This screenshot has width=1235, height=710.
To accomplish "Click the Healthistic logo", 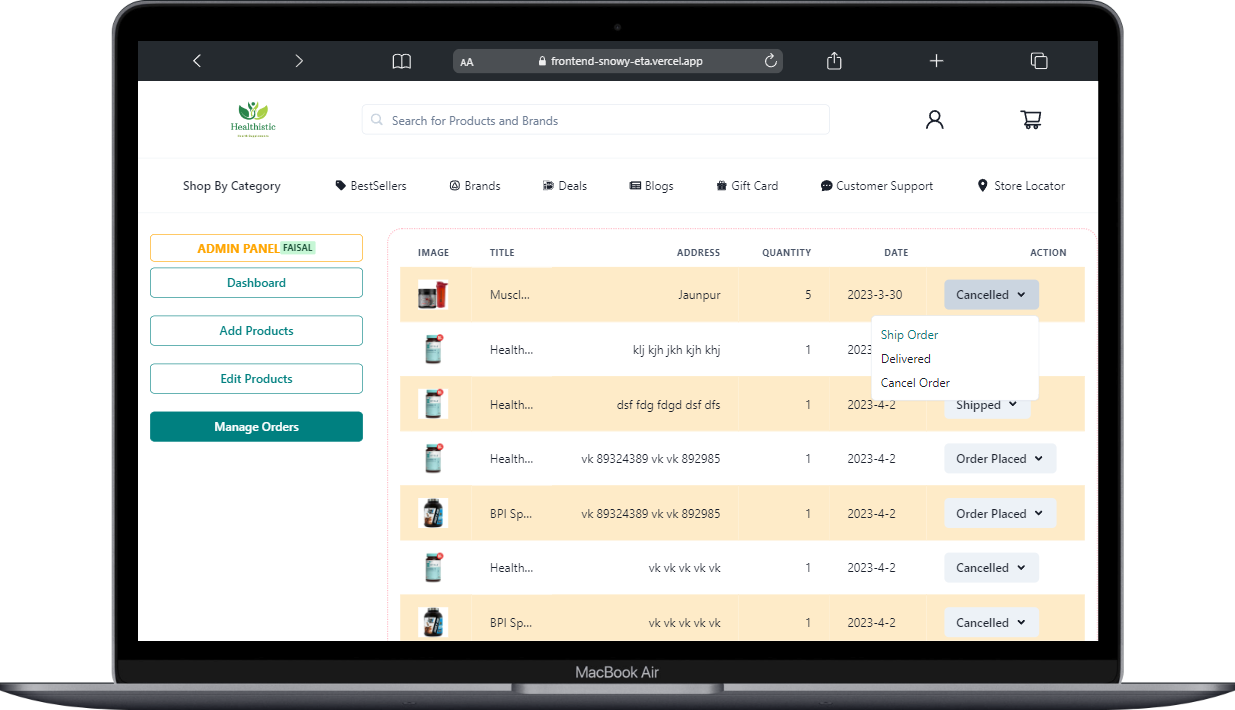I will click(253, 120).
